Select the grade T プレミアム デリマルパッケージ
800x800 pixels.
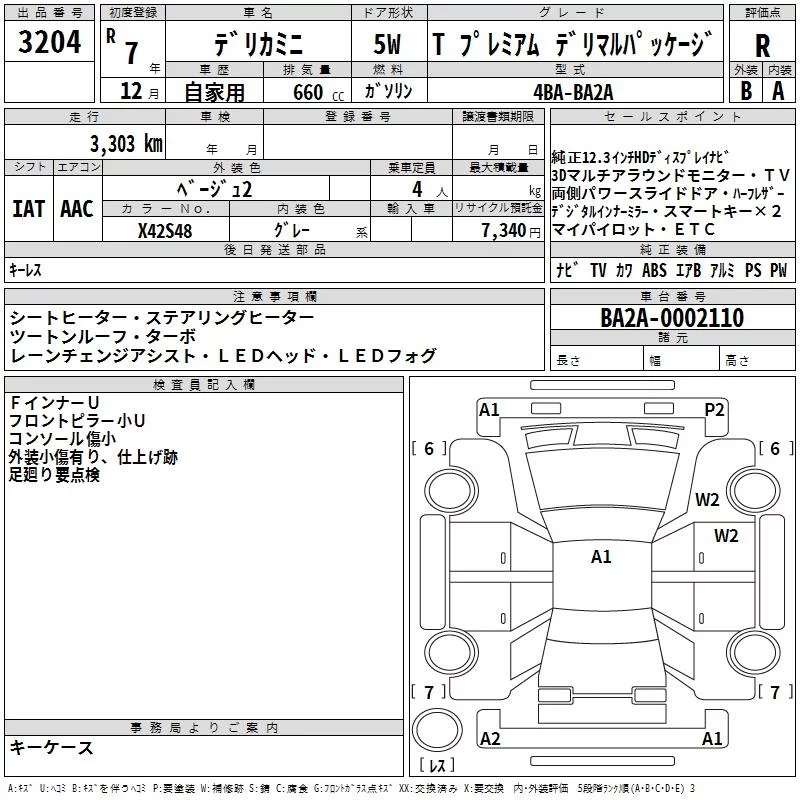pyautogui.click(x=572, y=44)
